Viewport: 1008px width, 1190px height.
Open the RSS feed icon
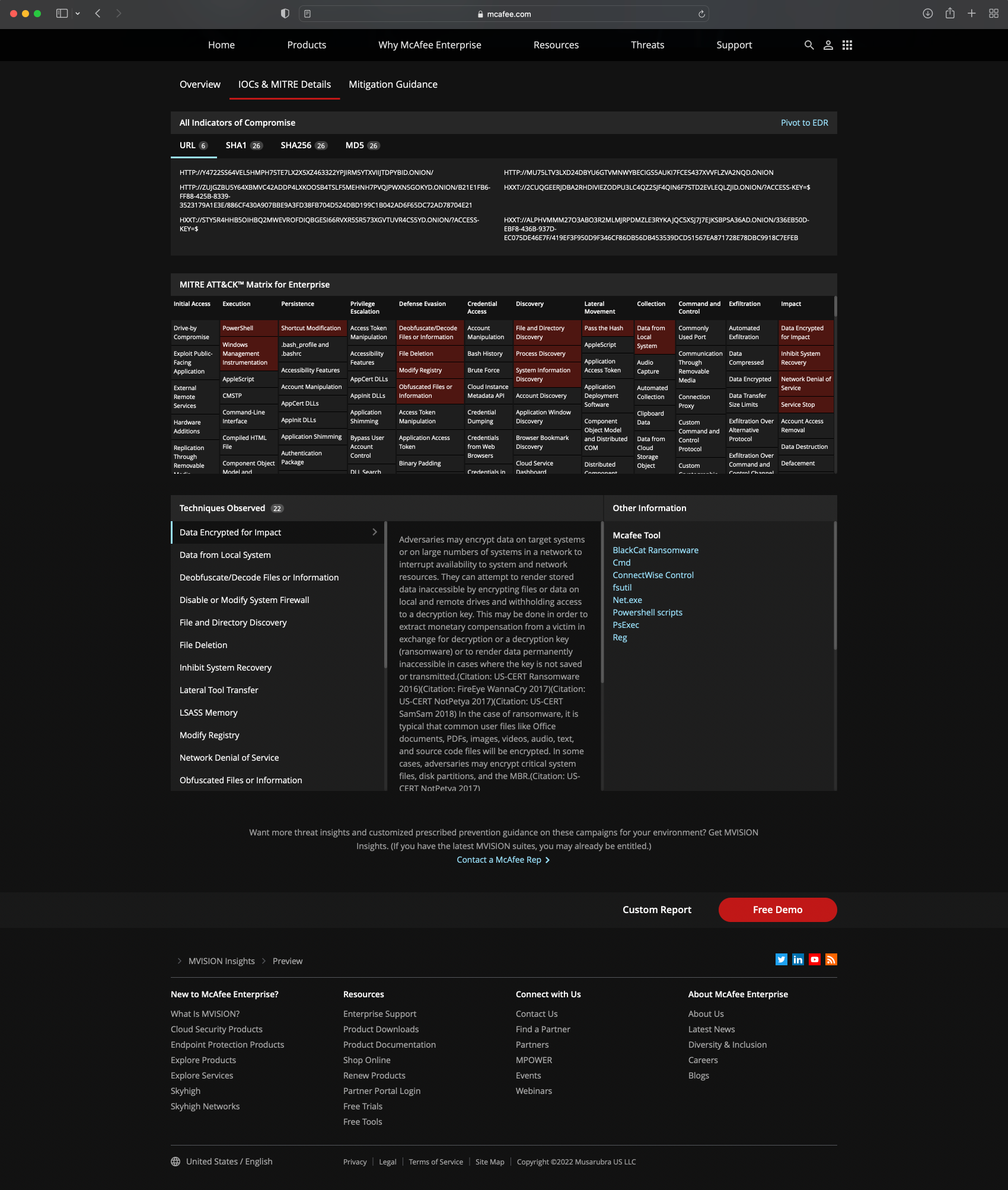(831, 959)
